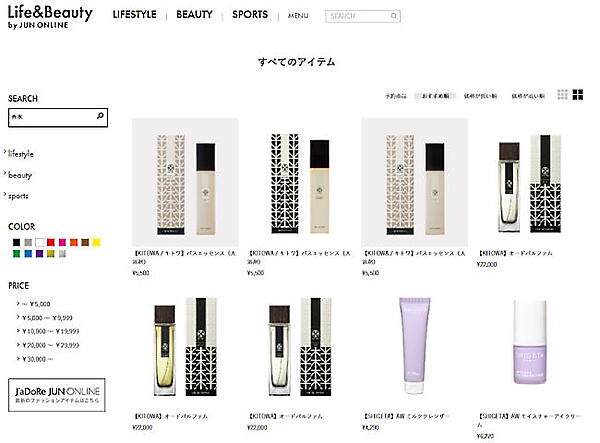Open the SHIGETA AW milk cleanser tube thumbnail

[414, 345]
